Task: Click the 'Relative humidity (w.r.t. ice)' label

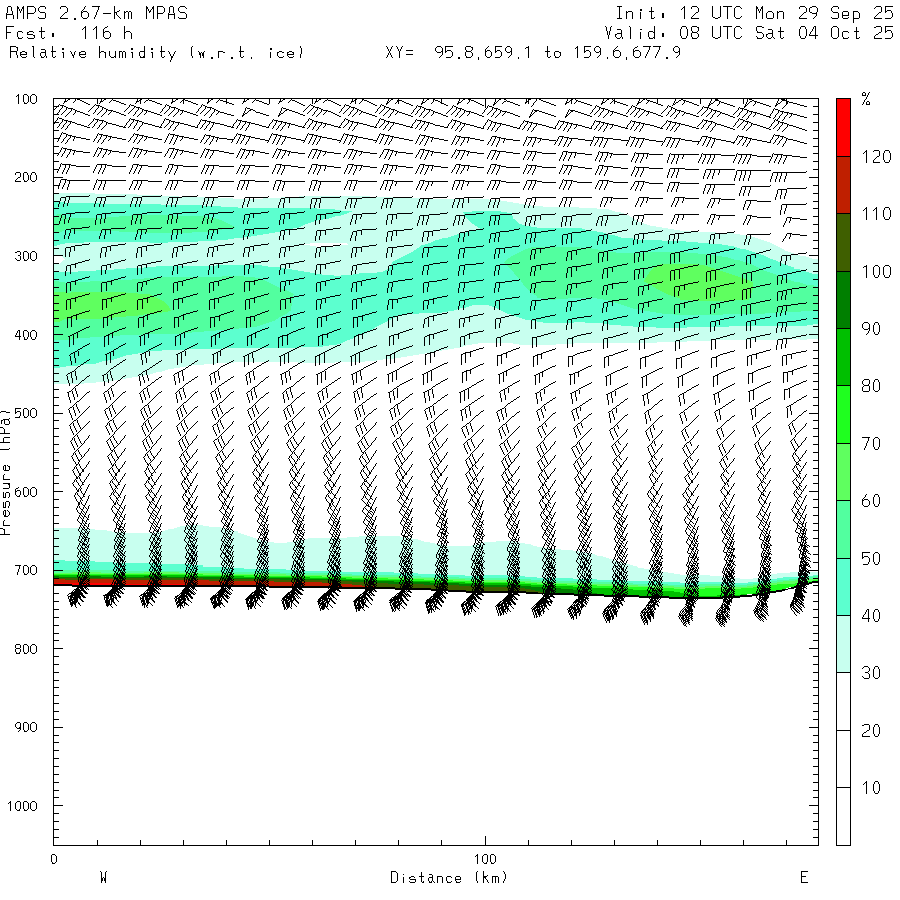Action: (156, 53)
